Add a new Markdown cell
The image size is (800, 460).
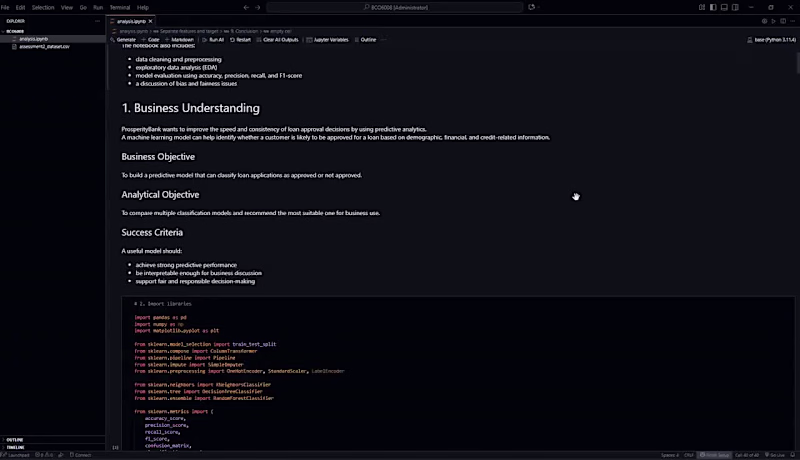pos(179,40)
